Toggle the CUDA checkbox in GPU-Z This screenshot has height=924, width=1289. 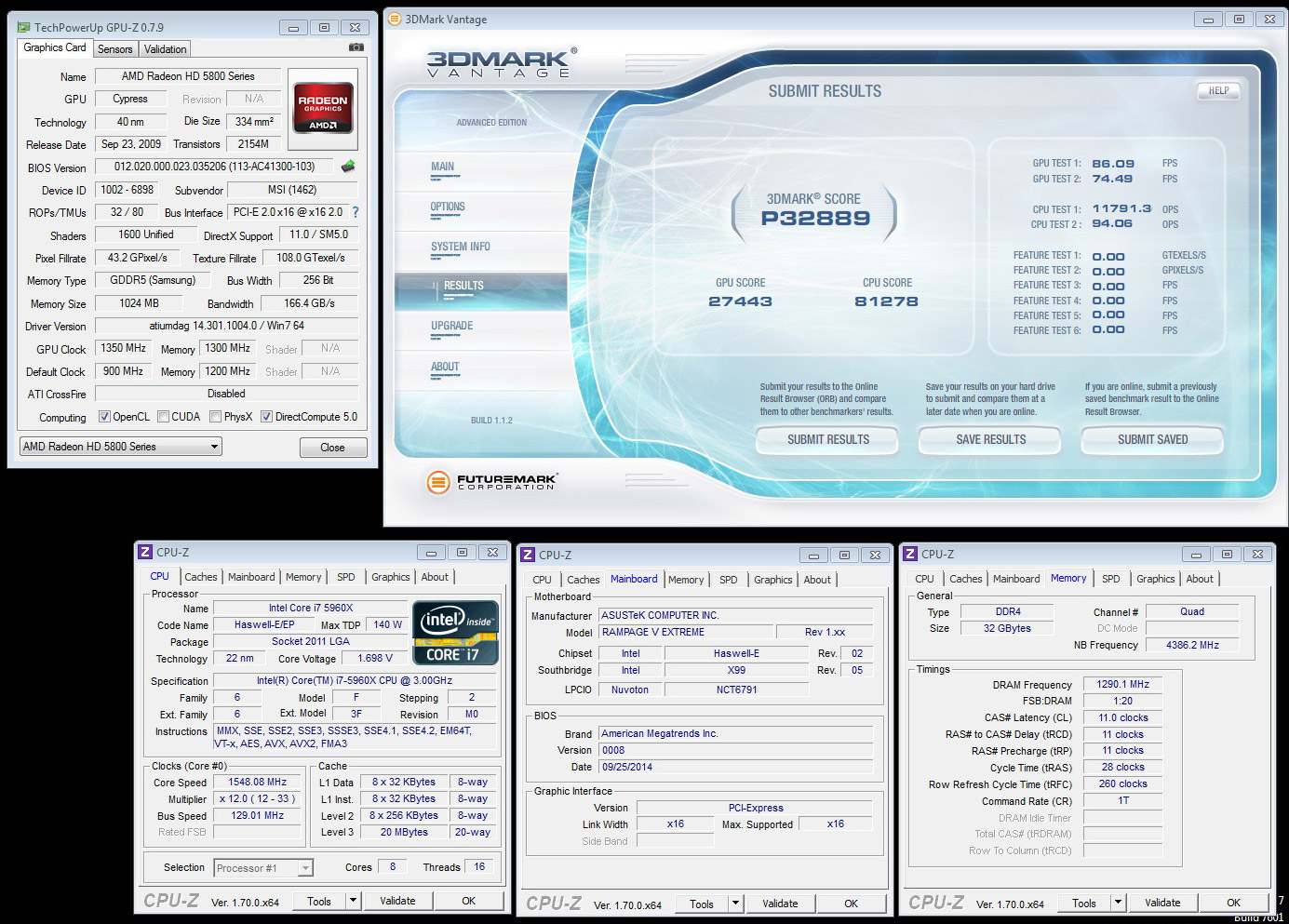click(x=163, y=417)
